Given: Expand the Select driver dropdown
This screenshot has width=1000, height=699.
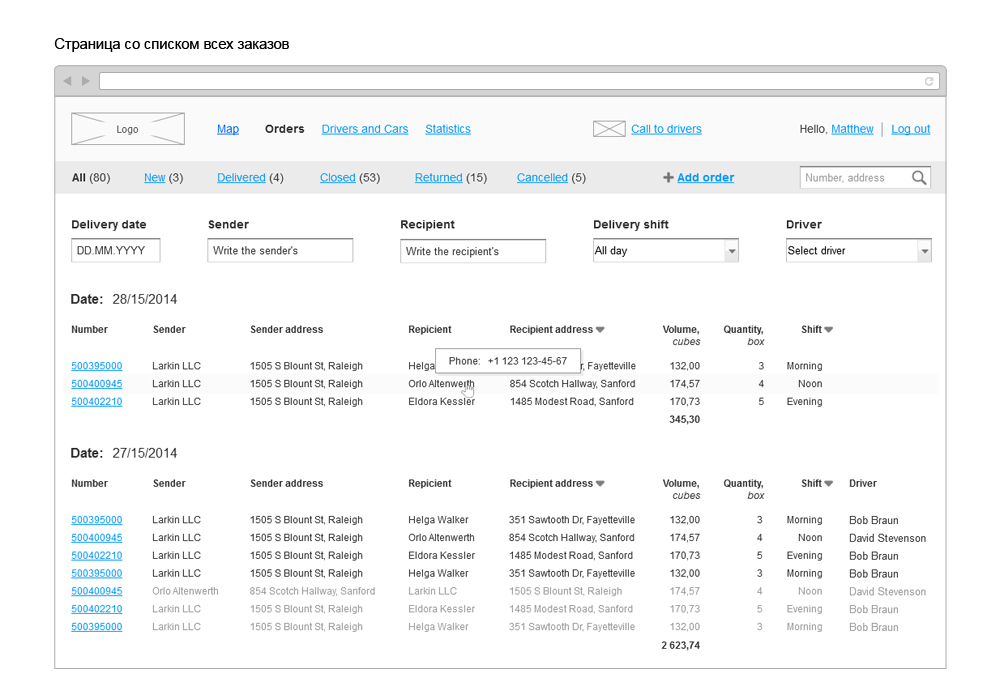Looking at the screenshot, I should [x=924, y=251].
